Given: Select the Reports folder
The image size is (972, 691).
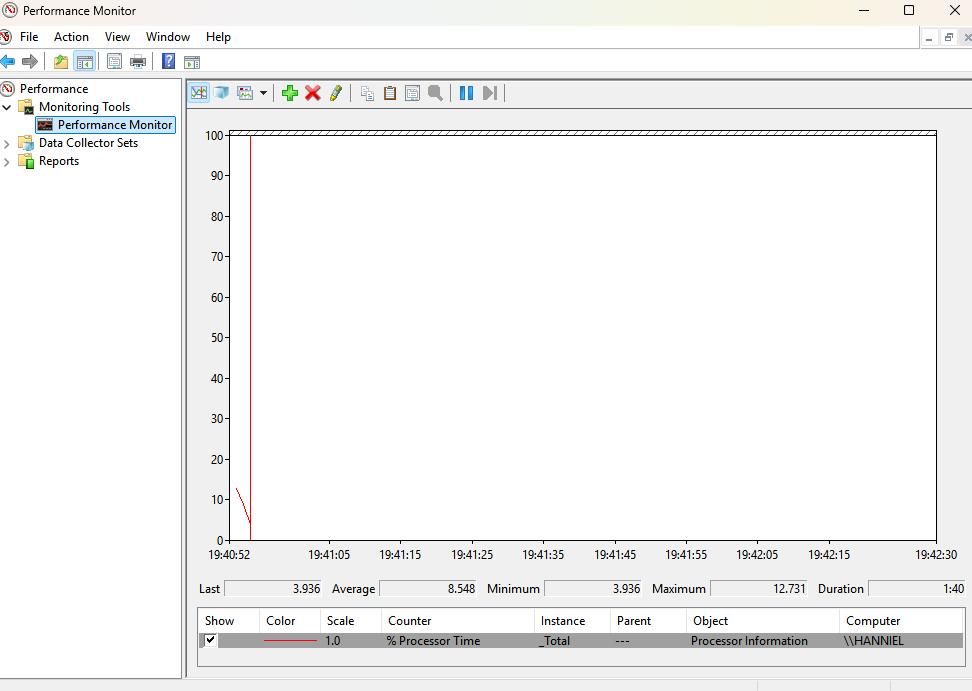Looking at the screenshot, I should [x=59, y=161].
